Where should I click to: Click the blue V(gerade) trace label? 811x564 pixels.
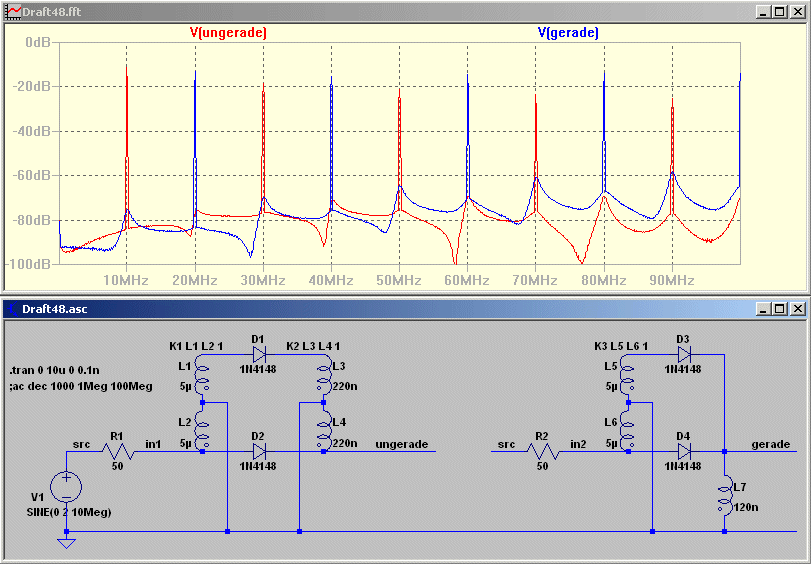coord(568,33)
